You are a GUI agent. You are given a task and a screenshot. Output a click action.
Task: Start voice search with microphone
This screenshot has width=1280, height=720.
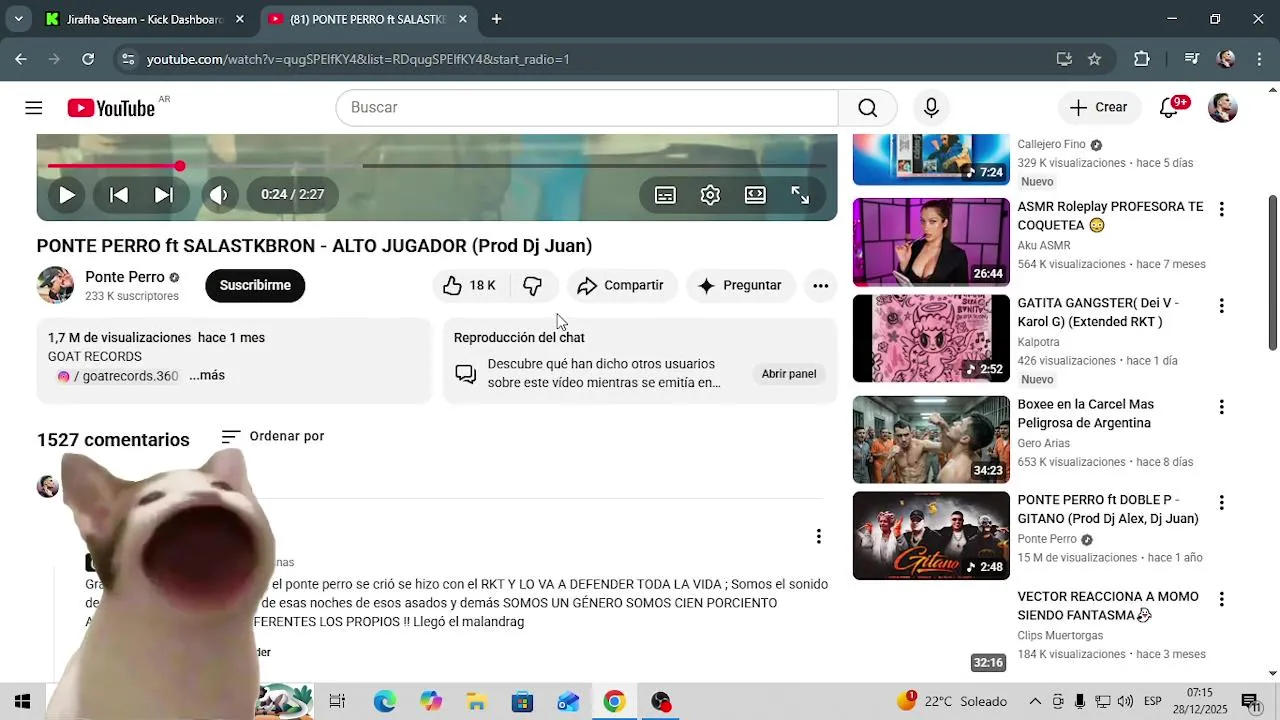click(x=931, y=108)
